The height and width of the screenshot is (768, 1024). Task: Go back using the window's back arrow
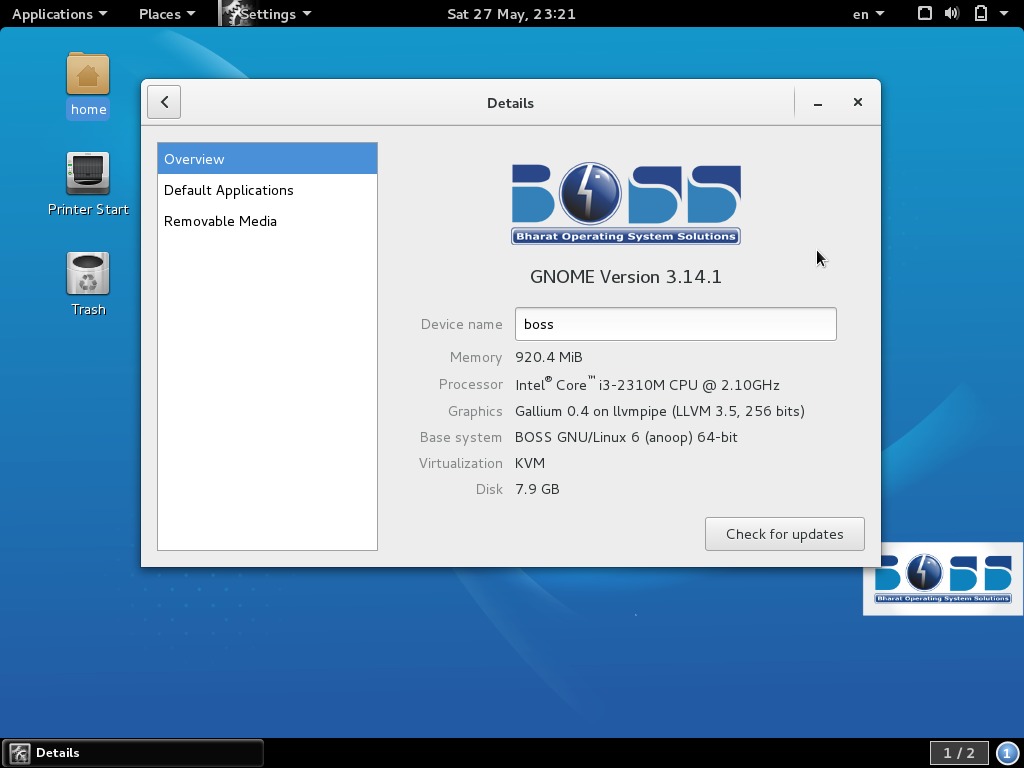tap(164, 101)
